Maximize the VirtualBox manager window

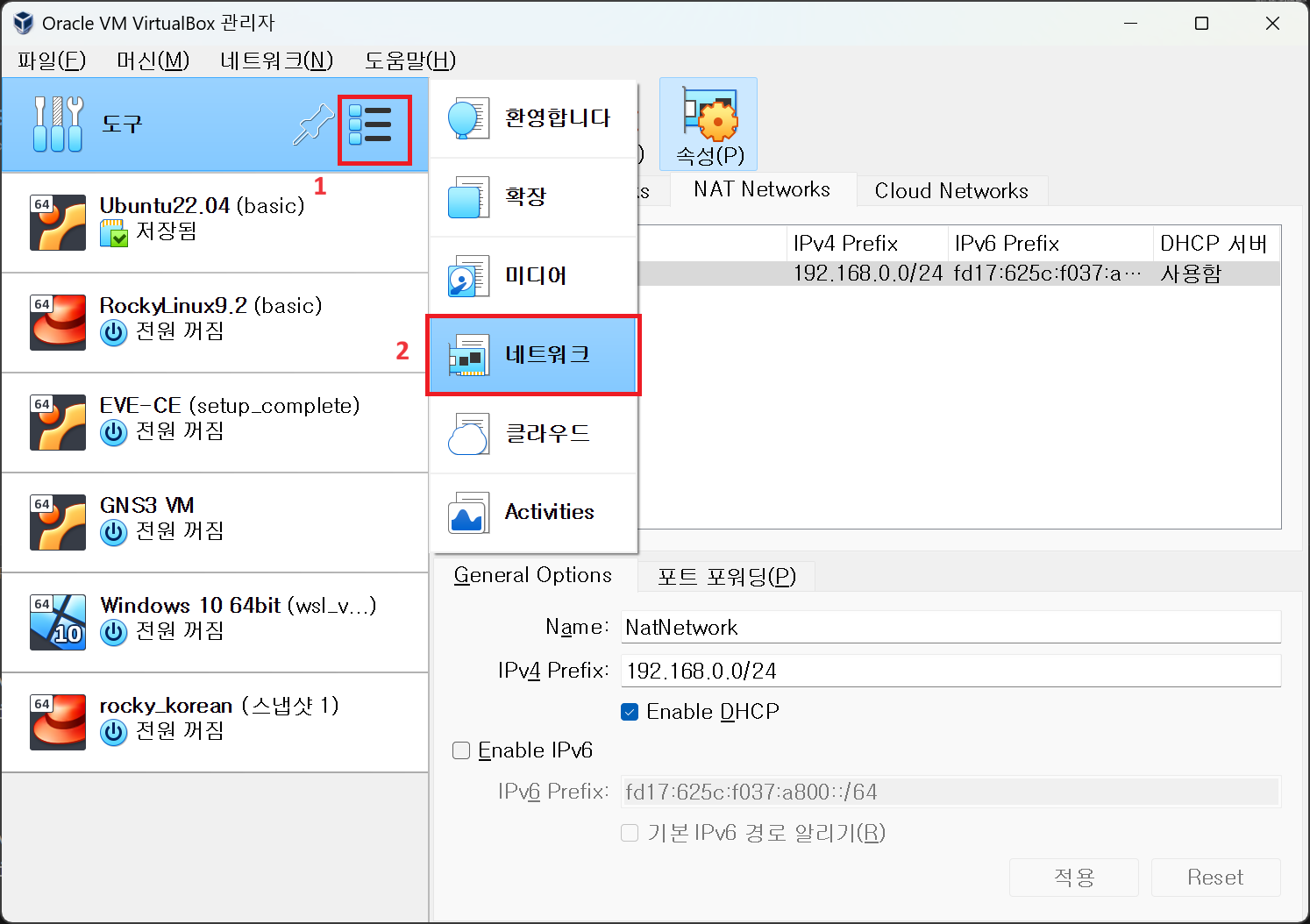(1202, 24)
